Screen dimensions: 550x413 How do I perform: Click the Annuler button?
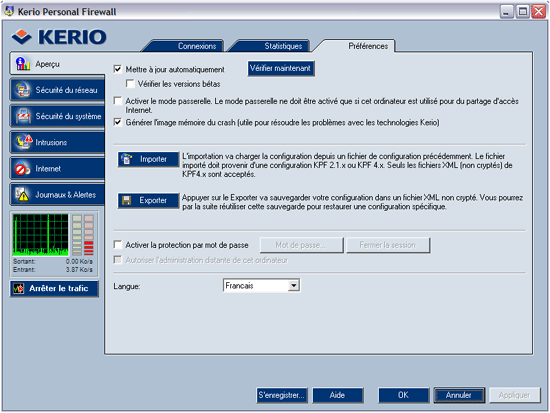[x=459, y=395]
